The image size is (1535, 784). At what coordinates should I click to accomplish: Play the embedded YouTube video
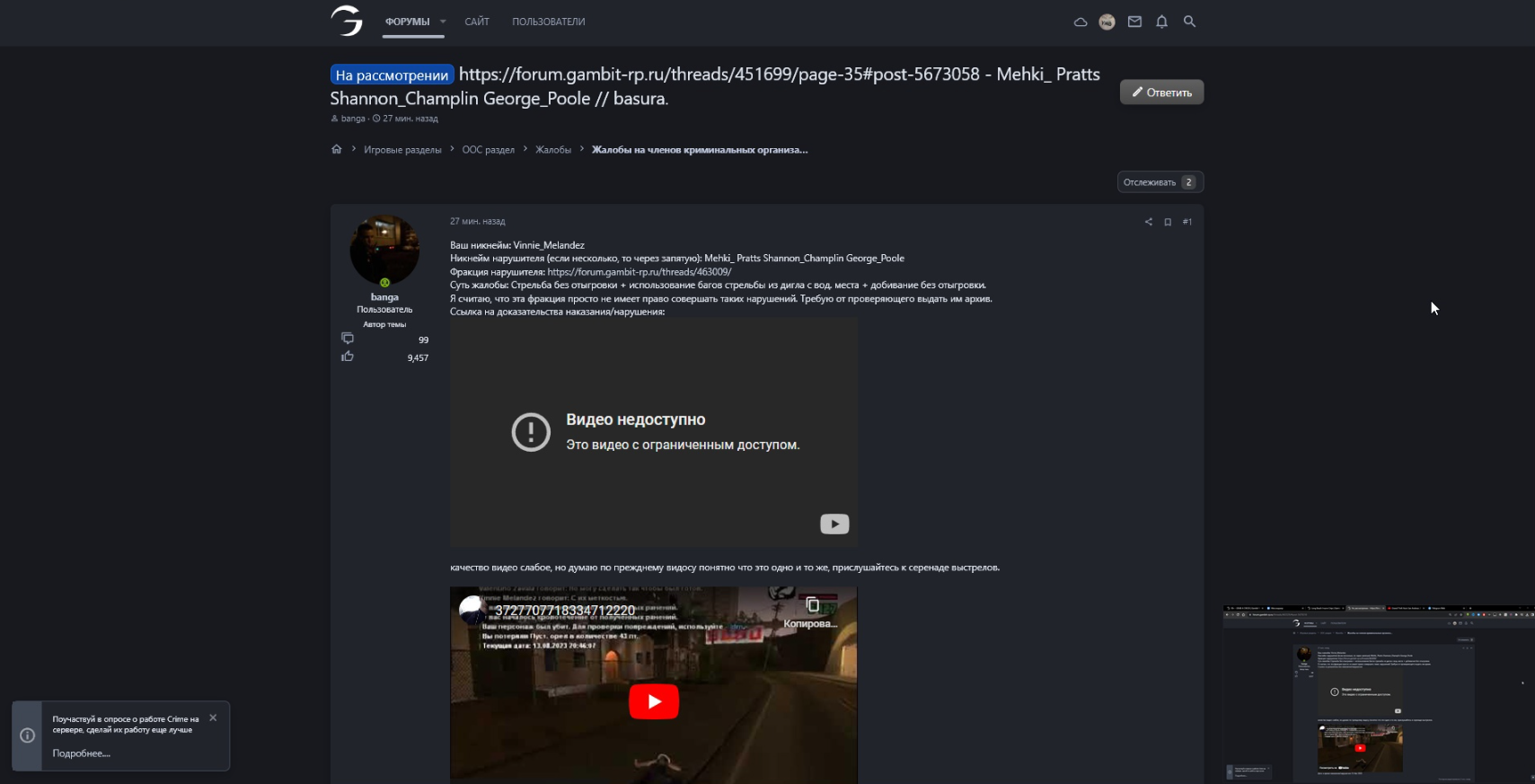(654, 701)
